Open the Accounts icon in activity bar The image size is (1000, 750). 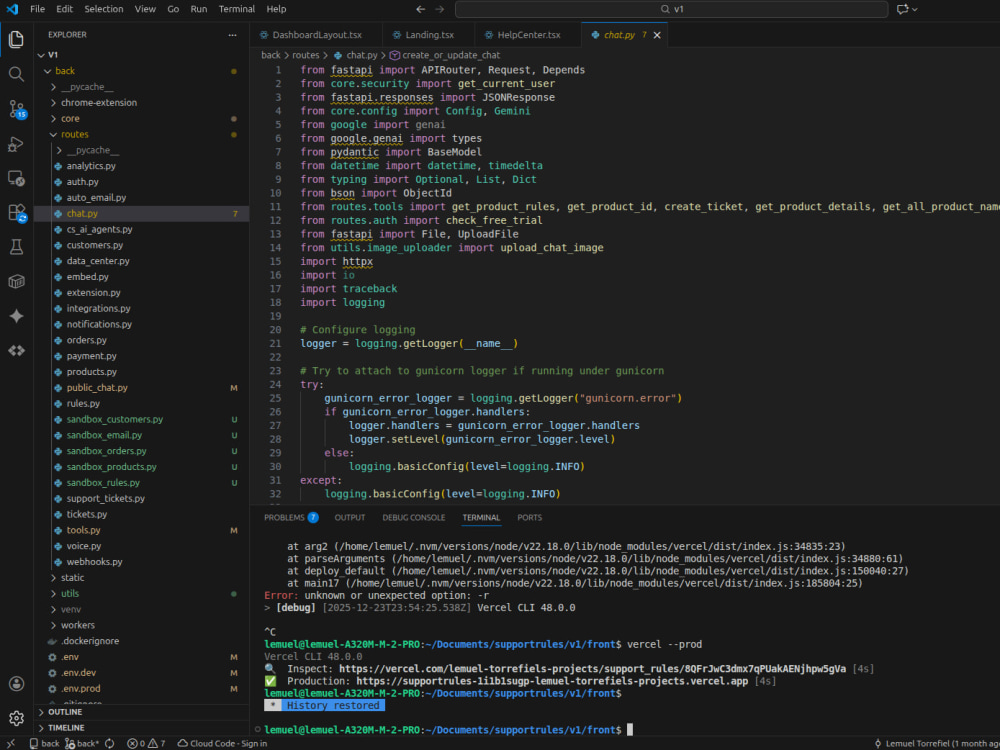17,684
